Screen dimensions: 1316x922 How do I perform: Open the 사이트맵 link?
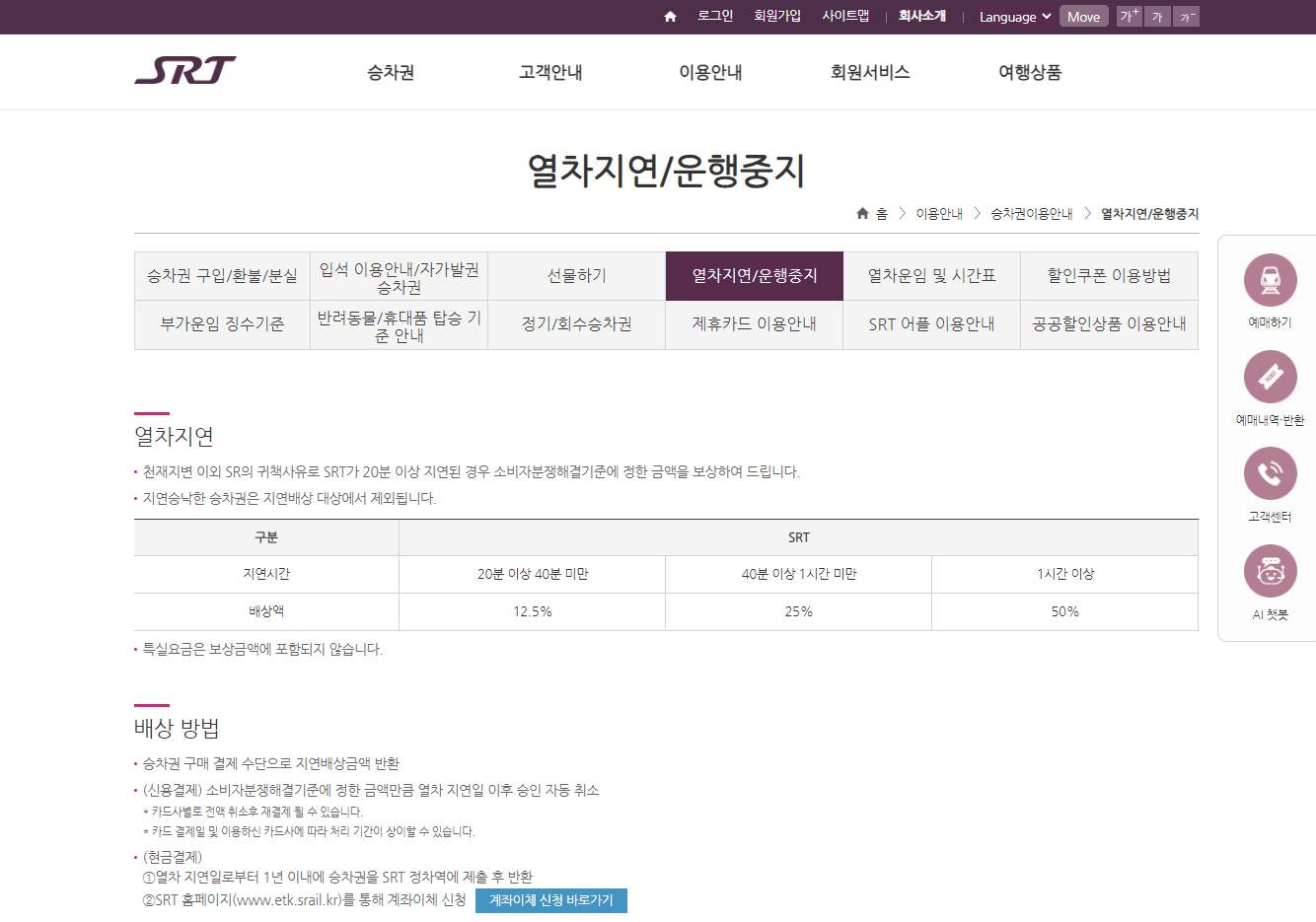coord(845,16)
